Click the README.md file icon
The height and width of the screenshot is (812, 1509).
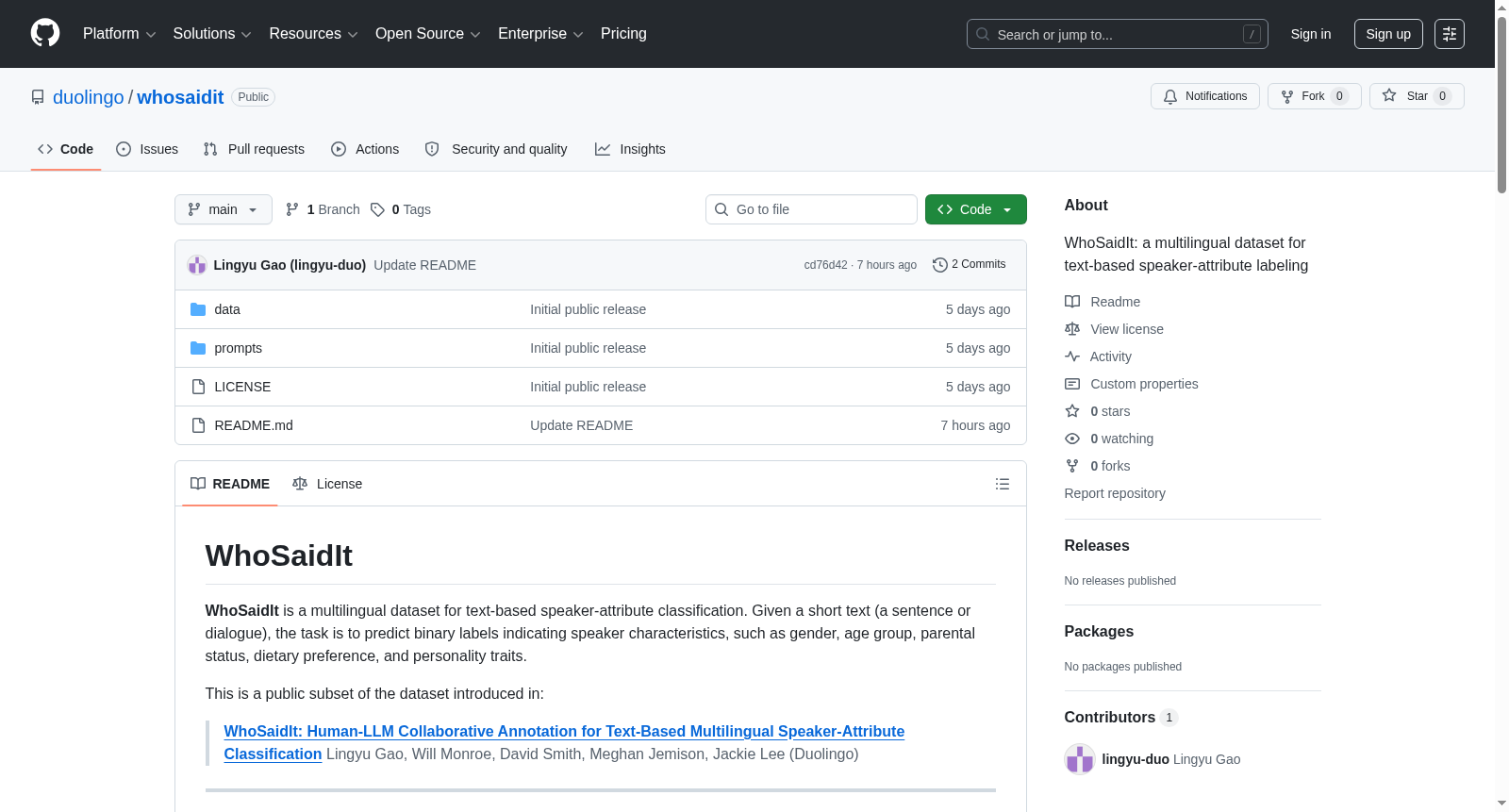tap(198, 425)
